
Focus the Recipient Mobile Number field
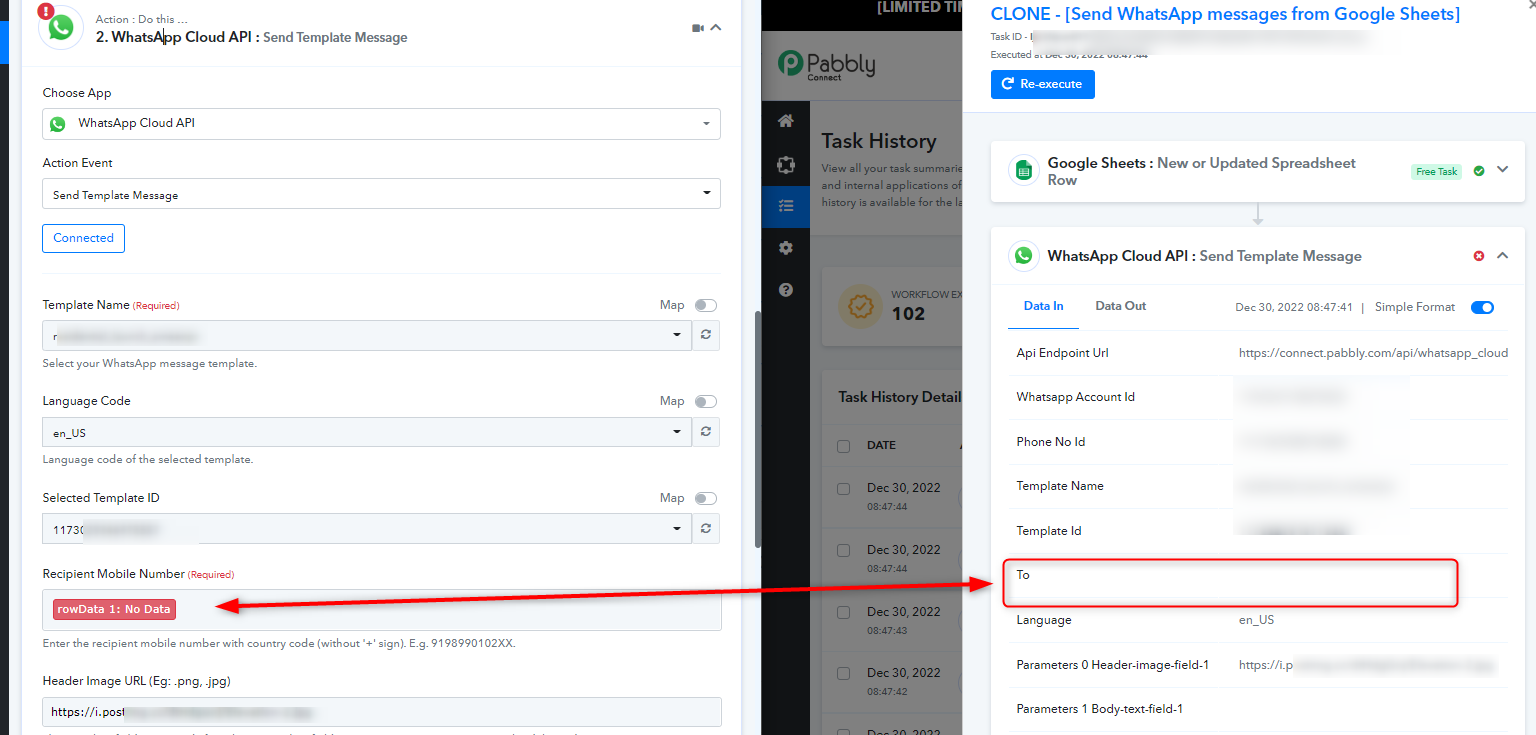(381, 610)
